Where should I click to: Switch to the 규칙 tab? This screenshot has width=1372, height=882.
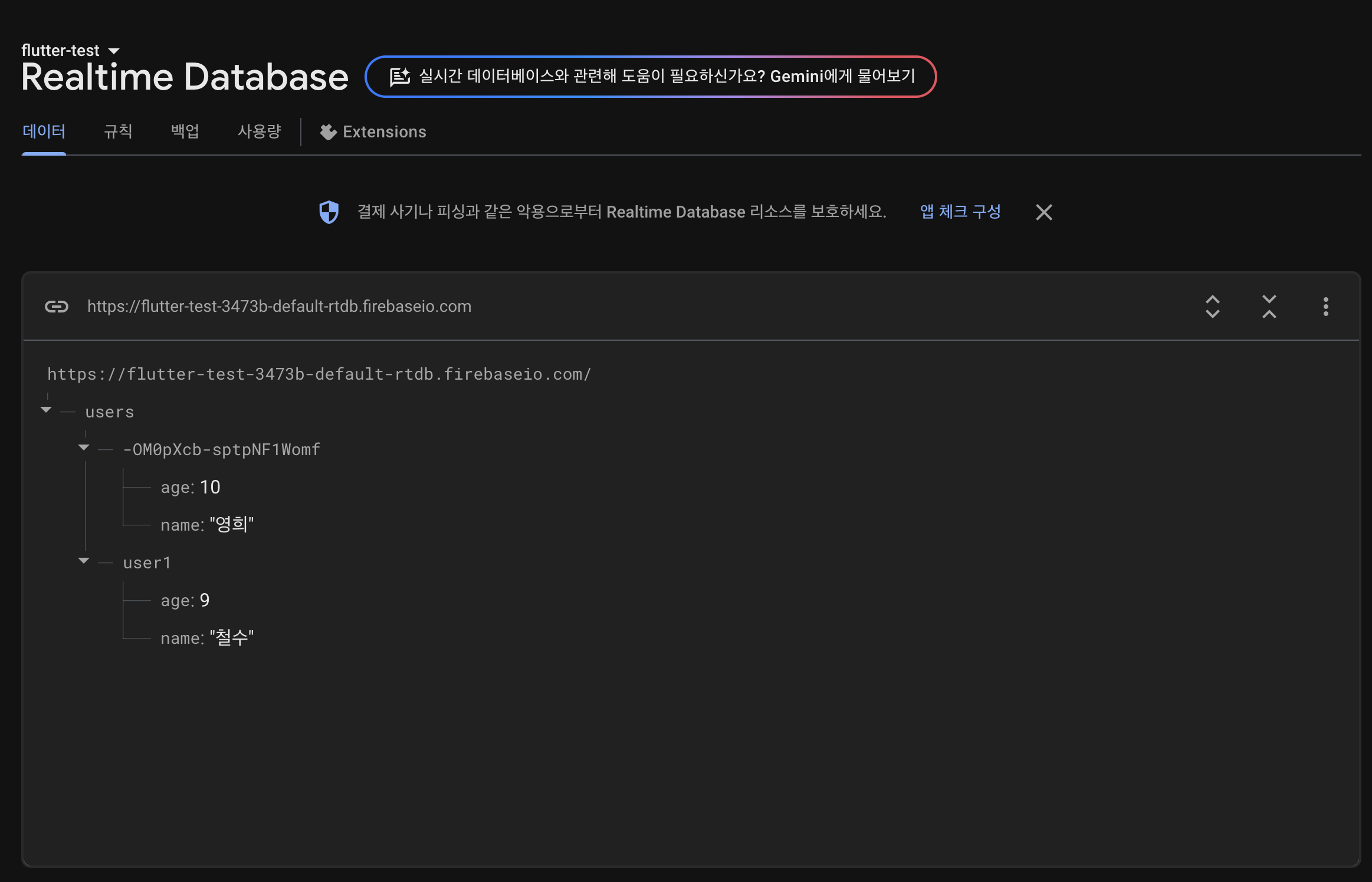(x=118, y=131)
